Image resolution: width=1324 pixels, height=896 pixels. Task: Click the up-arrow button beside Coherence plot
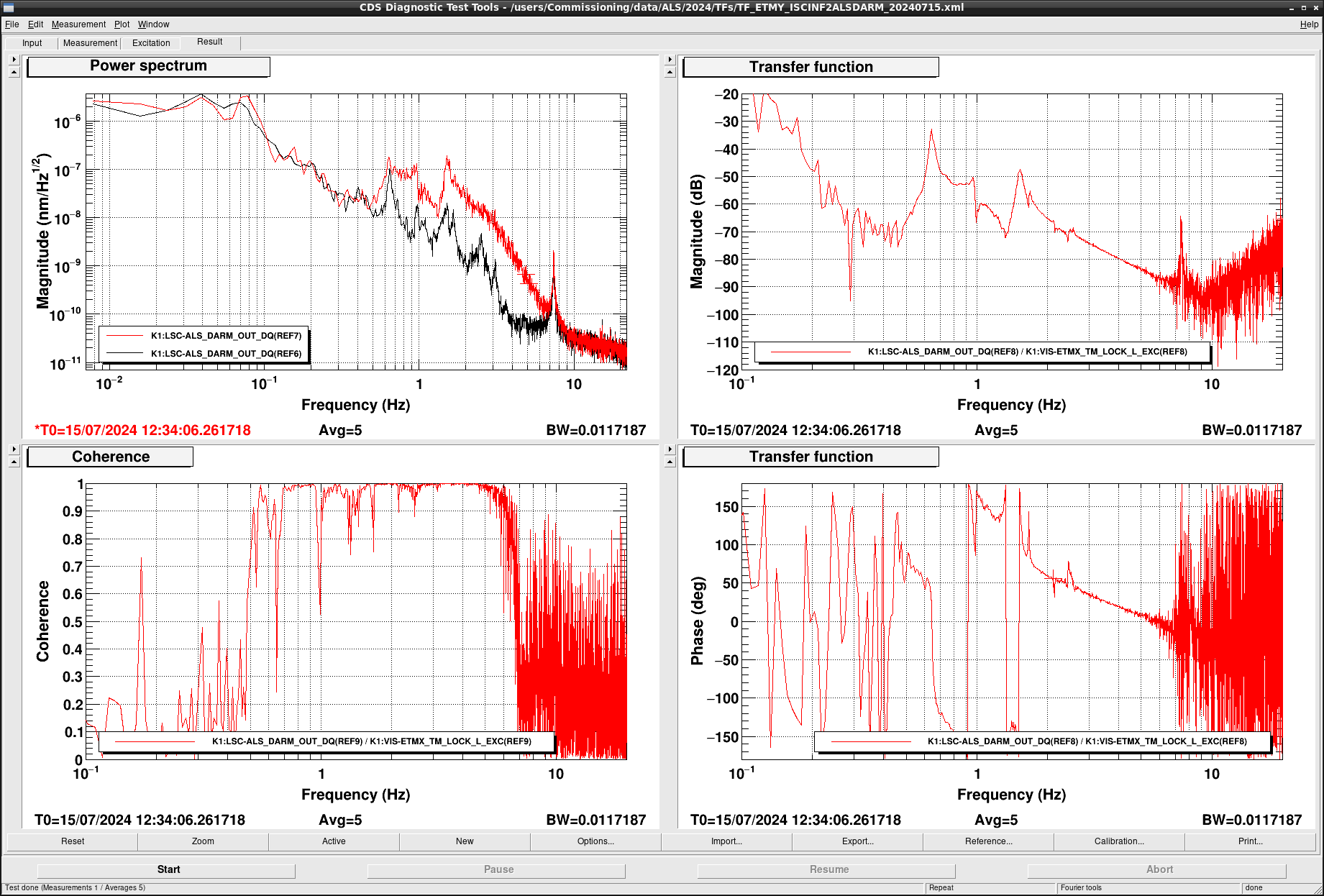pyautogui.click(x=14, y=462)
